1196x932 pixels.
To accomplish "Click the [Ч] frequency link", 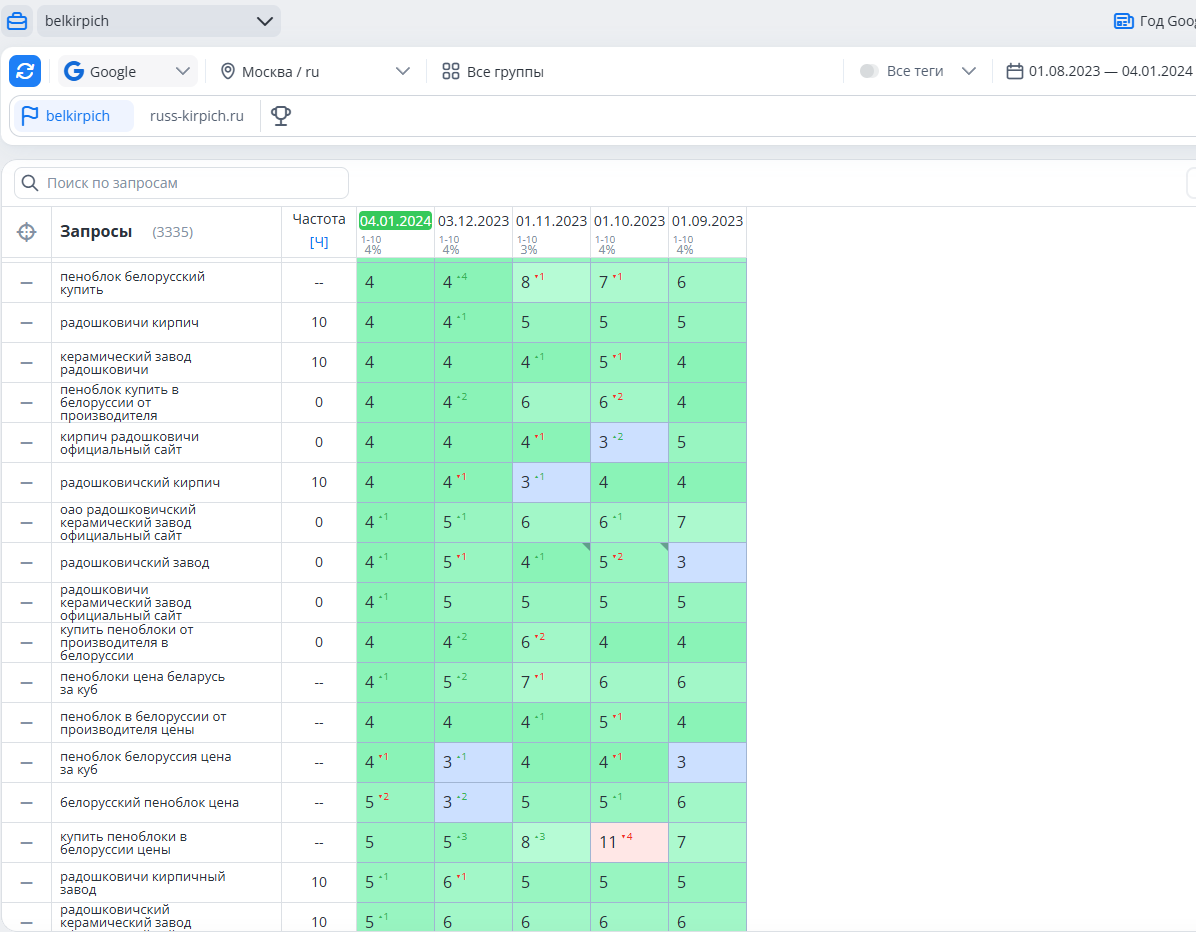I will tap(319, 242).
